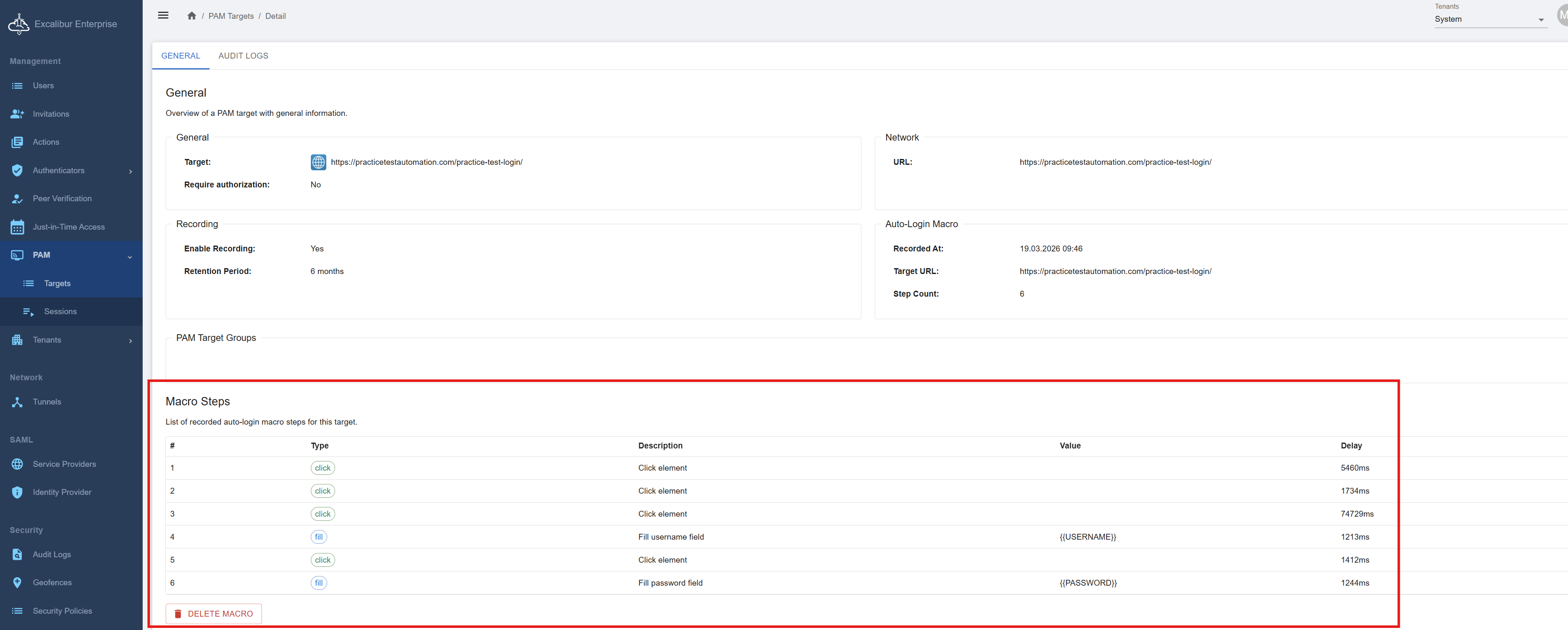This screenshot has width=1568, height=630.
Task: Click the hamburger menu icon
Action: point(163,15)
